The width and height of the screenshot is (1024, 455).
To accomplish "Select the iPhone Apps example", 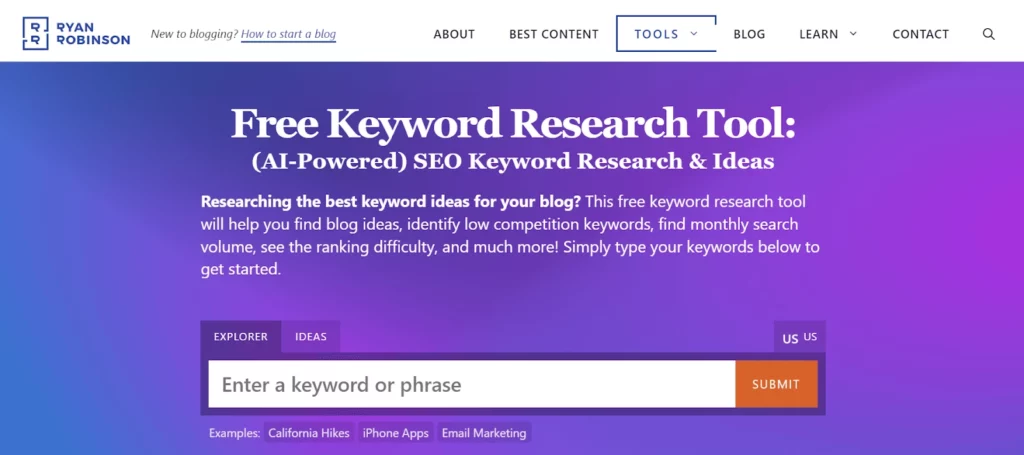I will [396, 433].
